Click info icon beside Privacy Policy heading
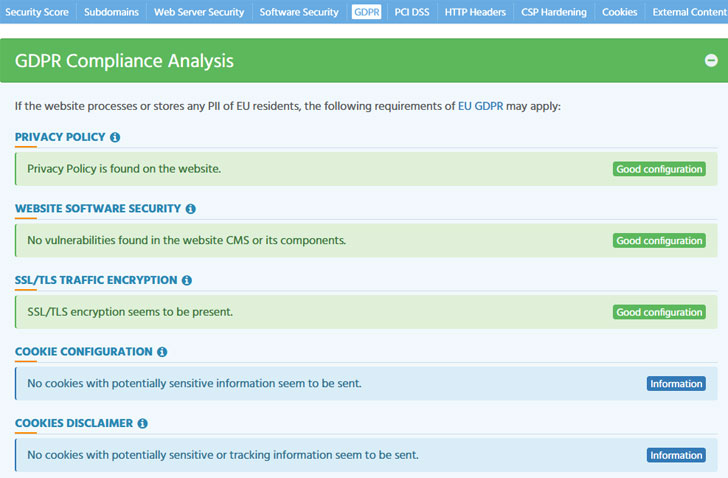Image resolution: width=728 pixels, height=478 pixels. (115, 137)
